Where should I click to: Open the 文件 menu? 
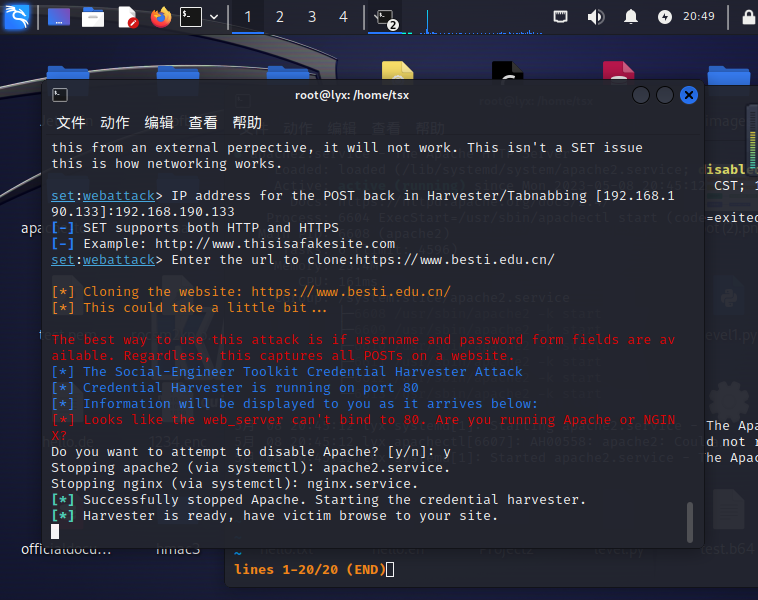71,123
